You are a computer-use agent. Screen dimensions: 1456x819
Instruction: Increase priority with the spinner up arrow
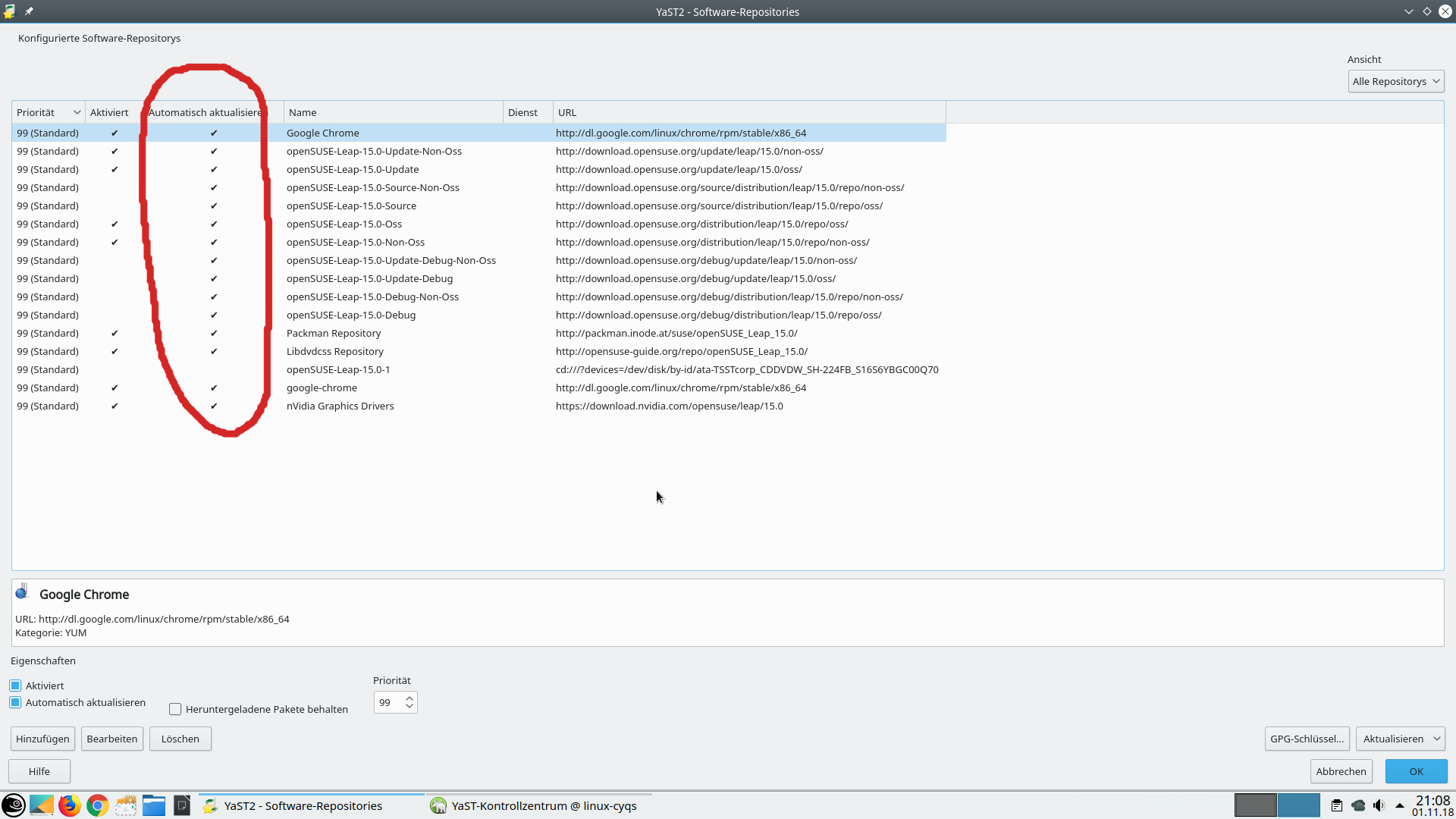click(409, 698)
